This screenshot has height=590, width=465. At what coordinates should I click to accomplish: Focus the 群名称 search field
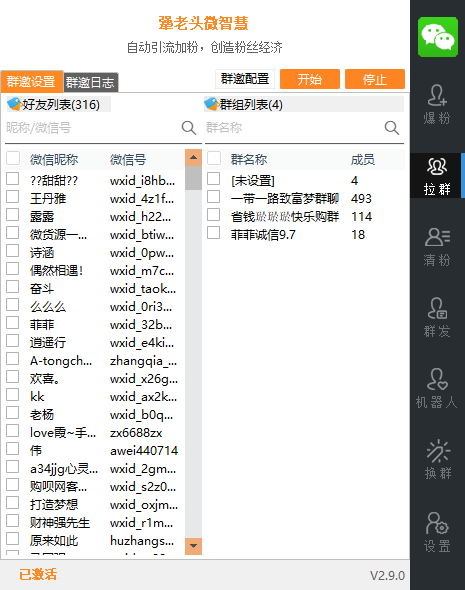coord(293,128)
